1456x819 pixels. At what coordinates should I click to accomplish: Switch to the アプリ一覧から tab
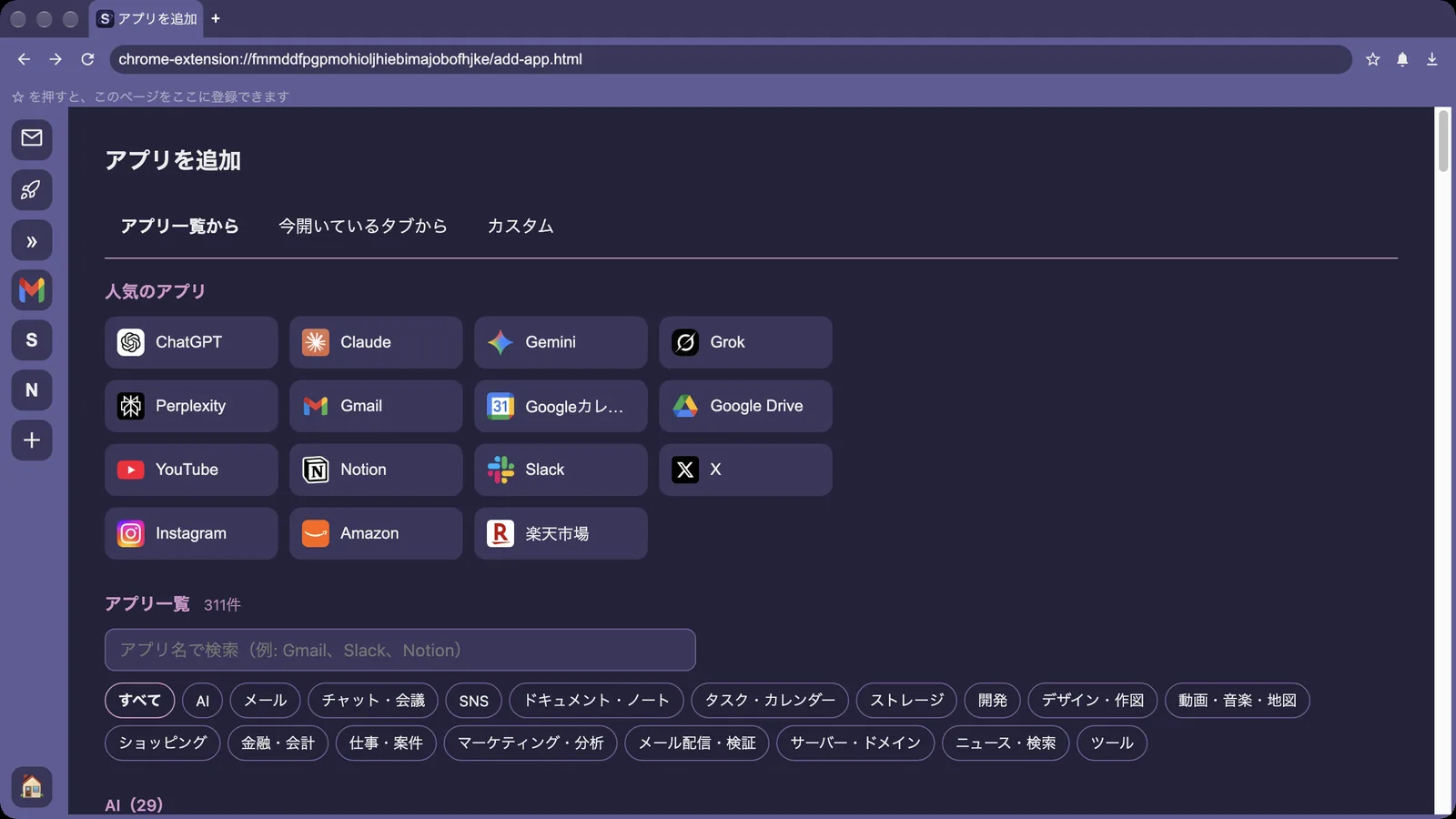click(179, 226)
